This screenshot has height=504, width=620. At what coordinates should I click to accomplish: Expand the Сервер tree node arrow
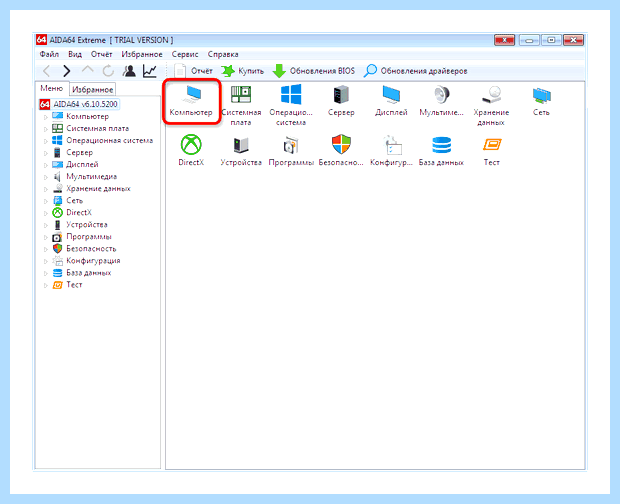tap(46, 153)
